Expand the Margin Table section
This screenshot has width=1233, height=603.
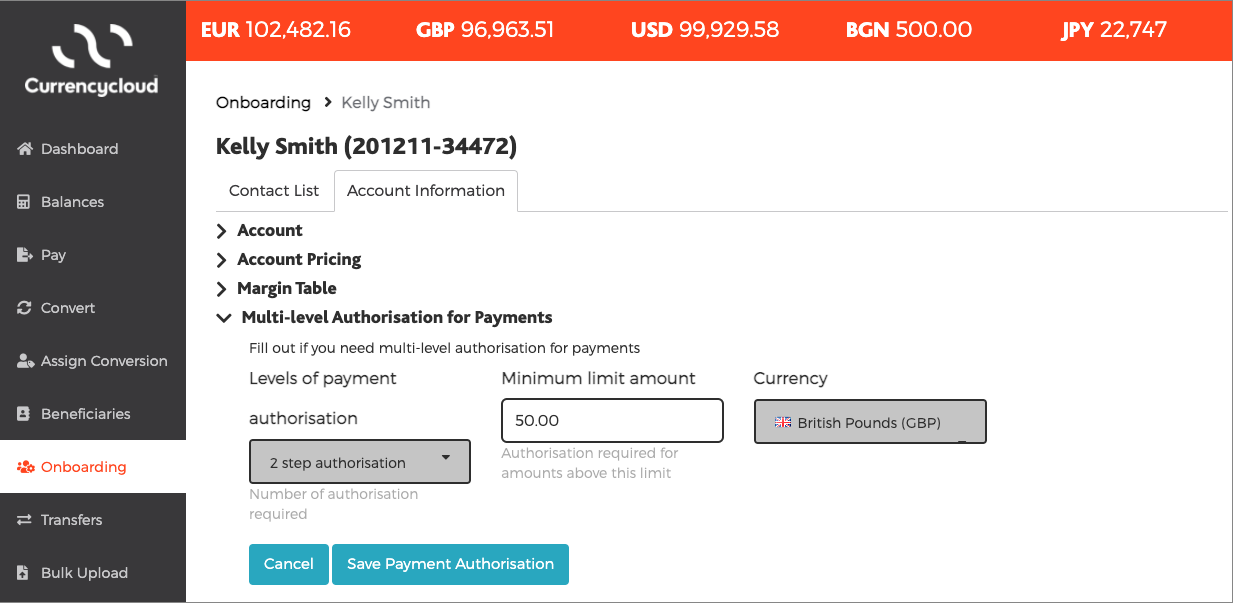click(222, 289)
